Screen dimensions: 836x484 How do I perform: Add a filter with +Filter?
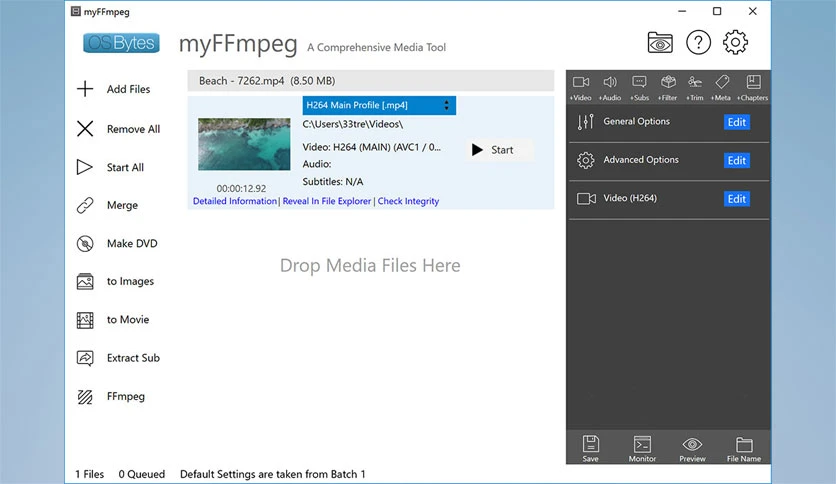pos(668,87)
